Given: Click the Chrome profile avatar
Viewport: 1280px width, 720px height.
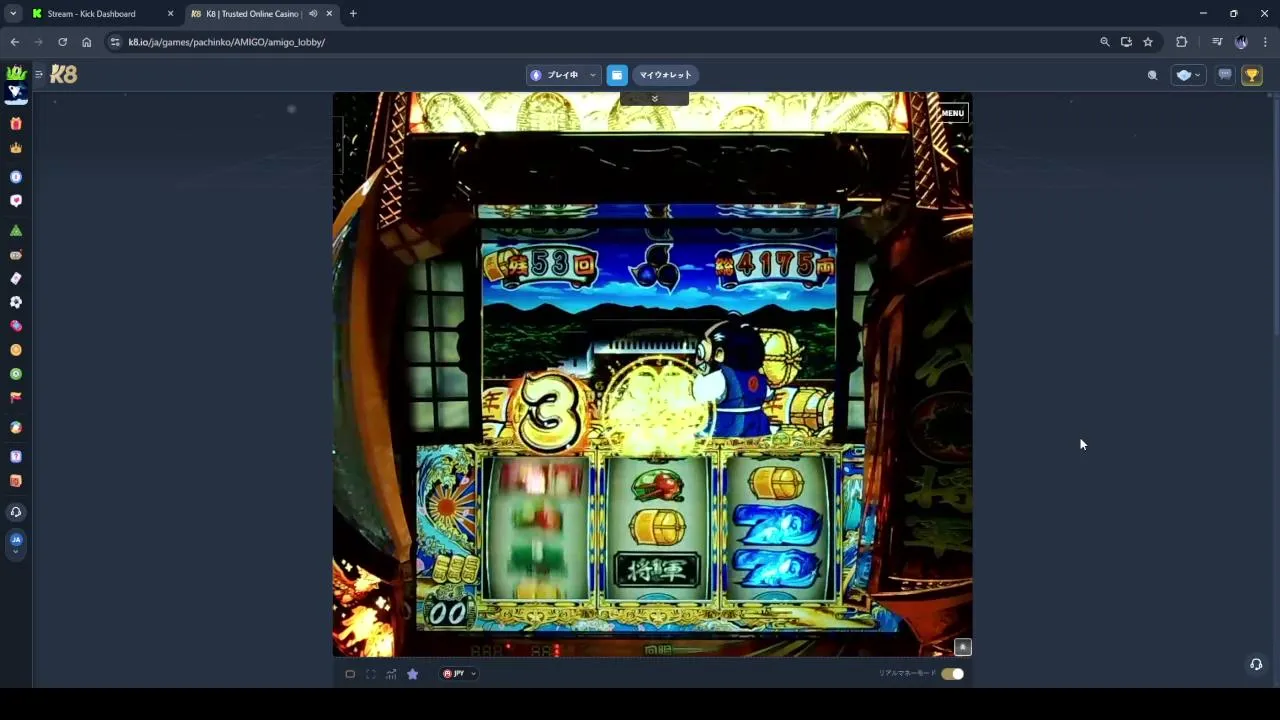Looking at the screenshot, I should coord(1241,42).
